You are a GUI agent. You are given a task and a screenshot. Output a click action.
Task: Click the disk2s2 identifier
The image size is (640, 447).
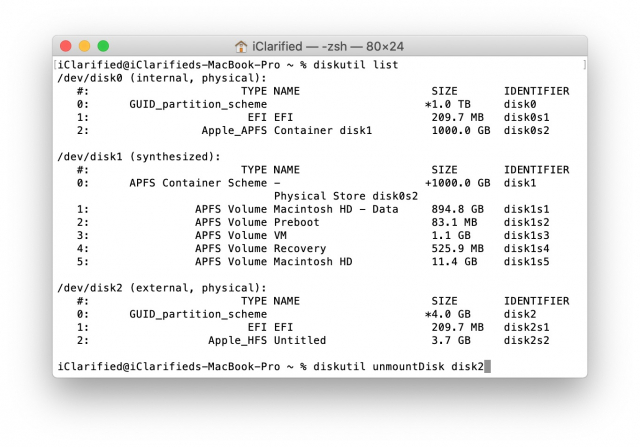526,340
